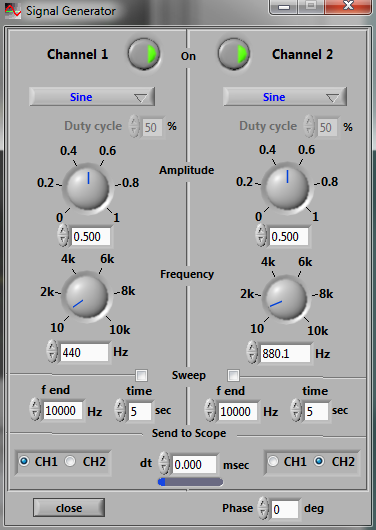Open Channel 1 waveform Sine dropdown
Image resolution: width=376 pixels, height=530 pixels.
pos(92,97)
